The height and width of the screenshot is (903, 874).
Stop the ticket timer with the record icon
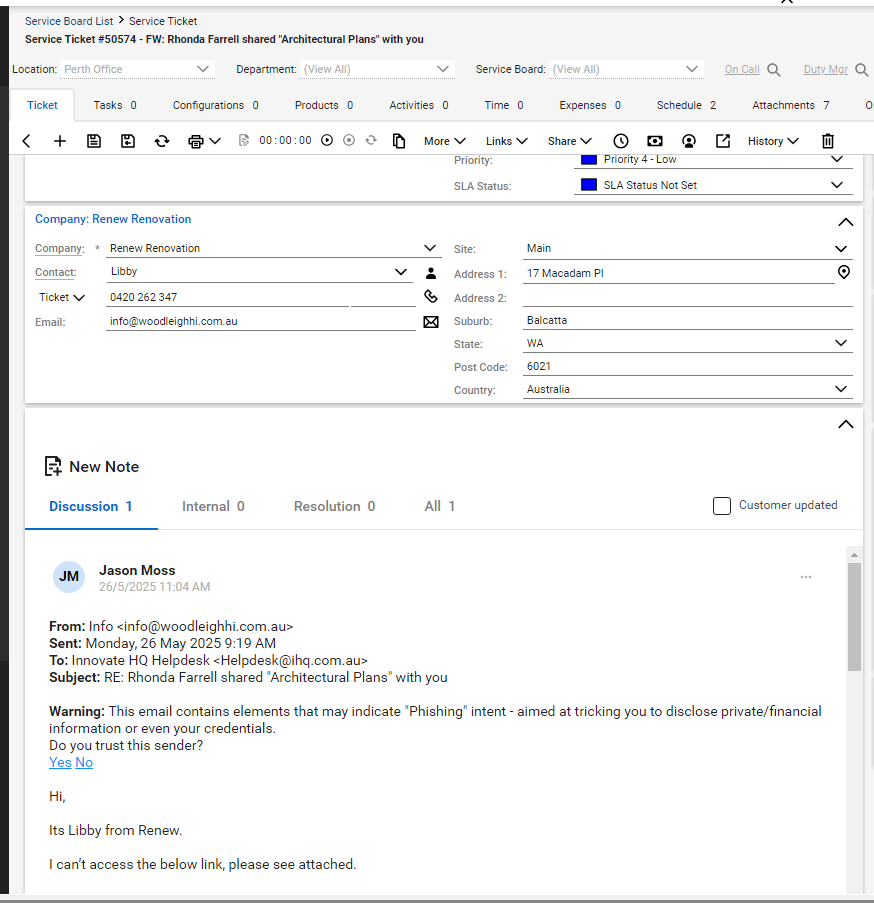coord(349,141)
